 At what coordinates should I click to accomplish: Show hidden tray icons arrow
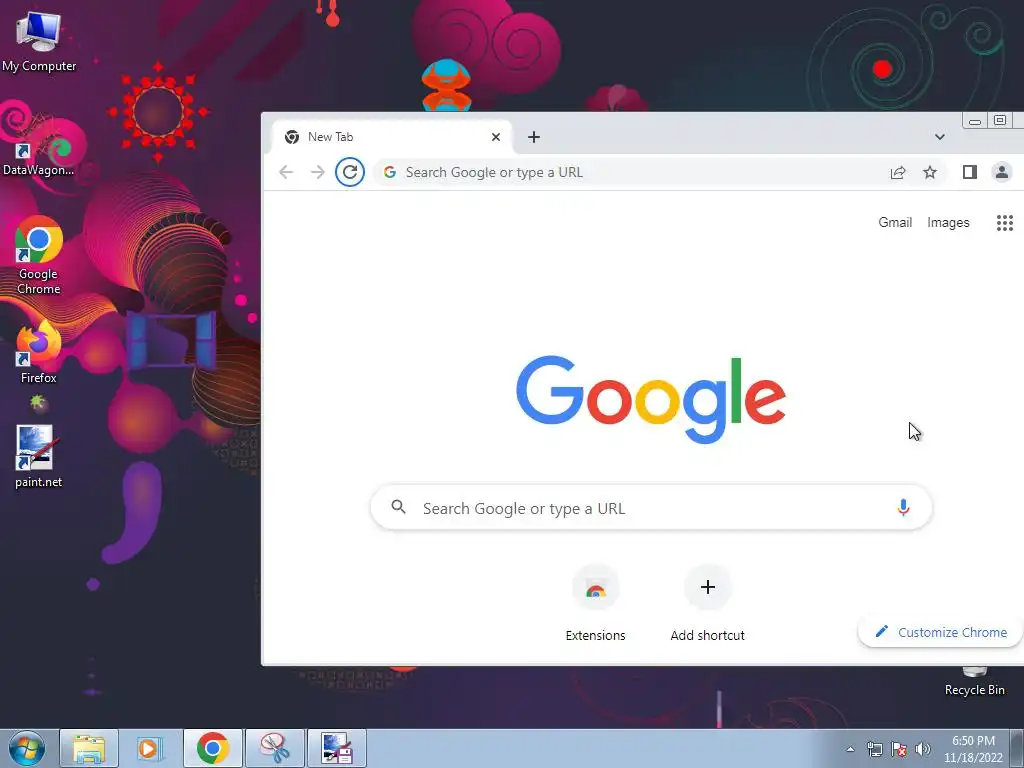click(x=850, y=749)
